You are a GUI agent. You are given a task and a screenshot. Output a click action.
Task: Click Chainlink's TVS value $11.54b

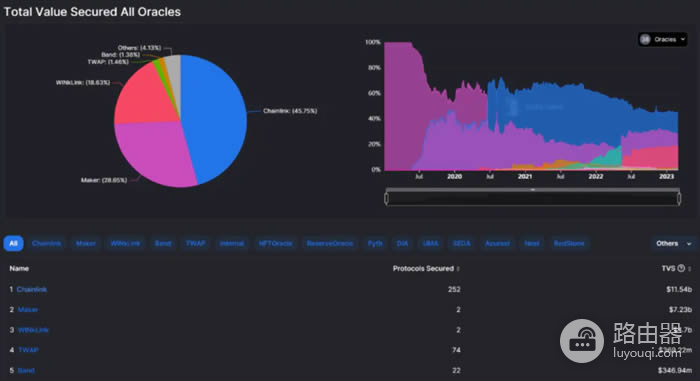tap(679, 289)
